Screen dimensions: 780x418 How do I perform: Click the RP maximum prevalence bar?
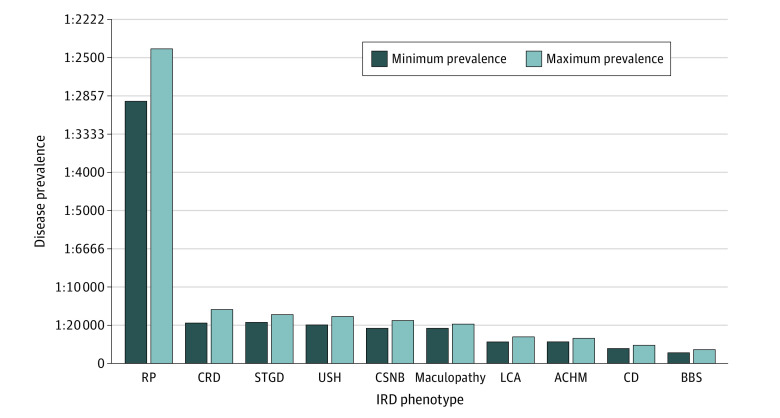pos(161,205)
